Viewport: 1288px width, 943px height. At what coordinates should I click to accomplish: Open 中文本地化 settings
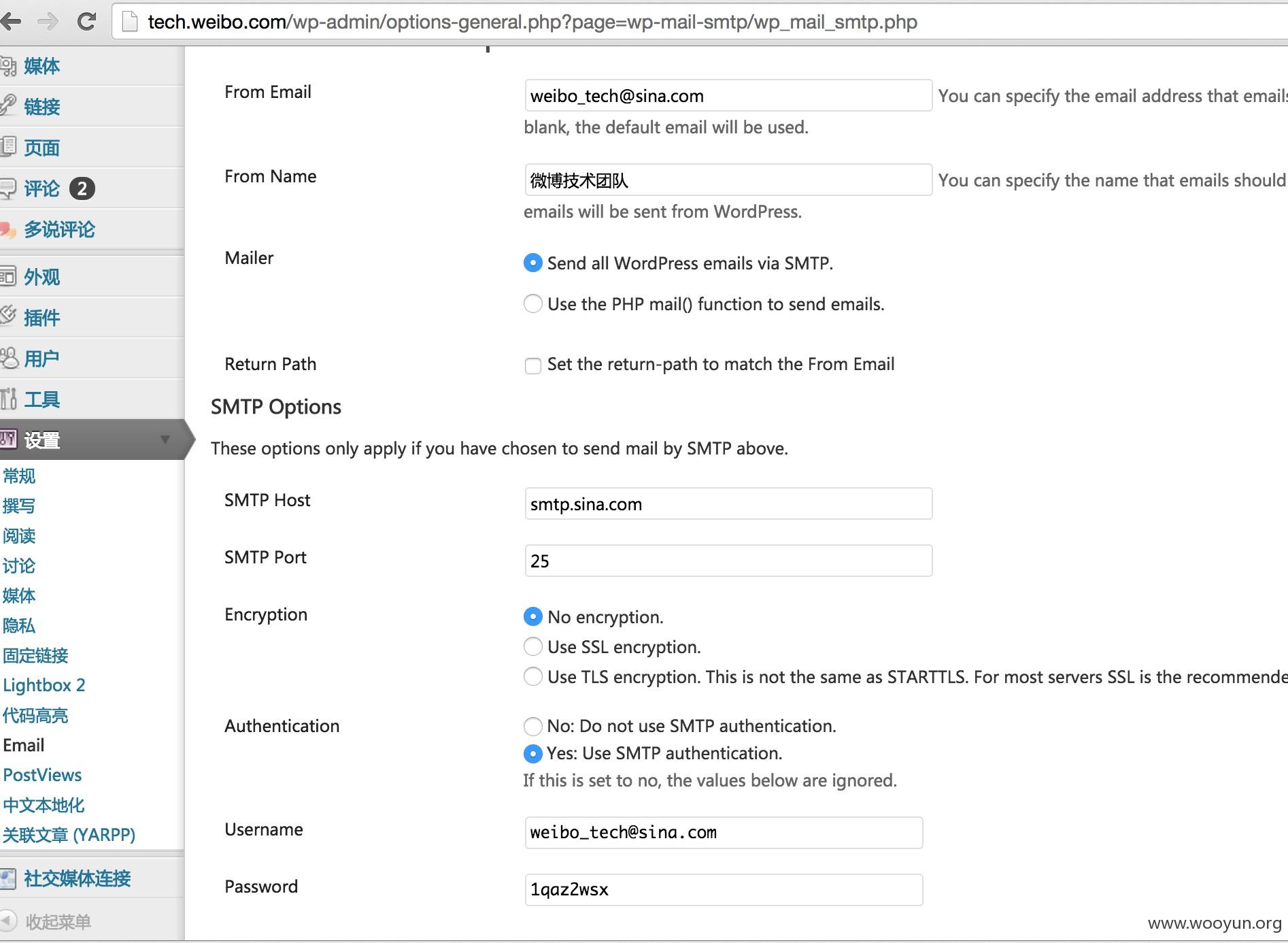point(44,805)
